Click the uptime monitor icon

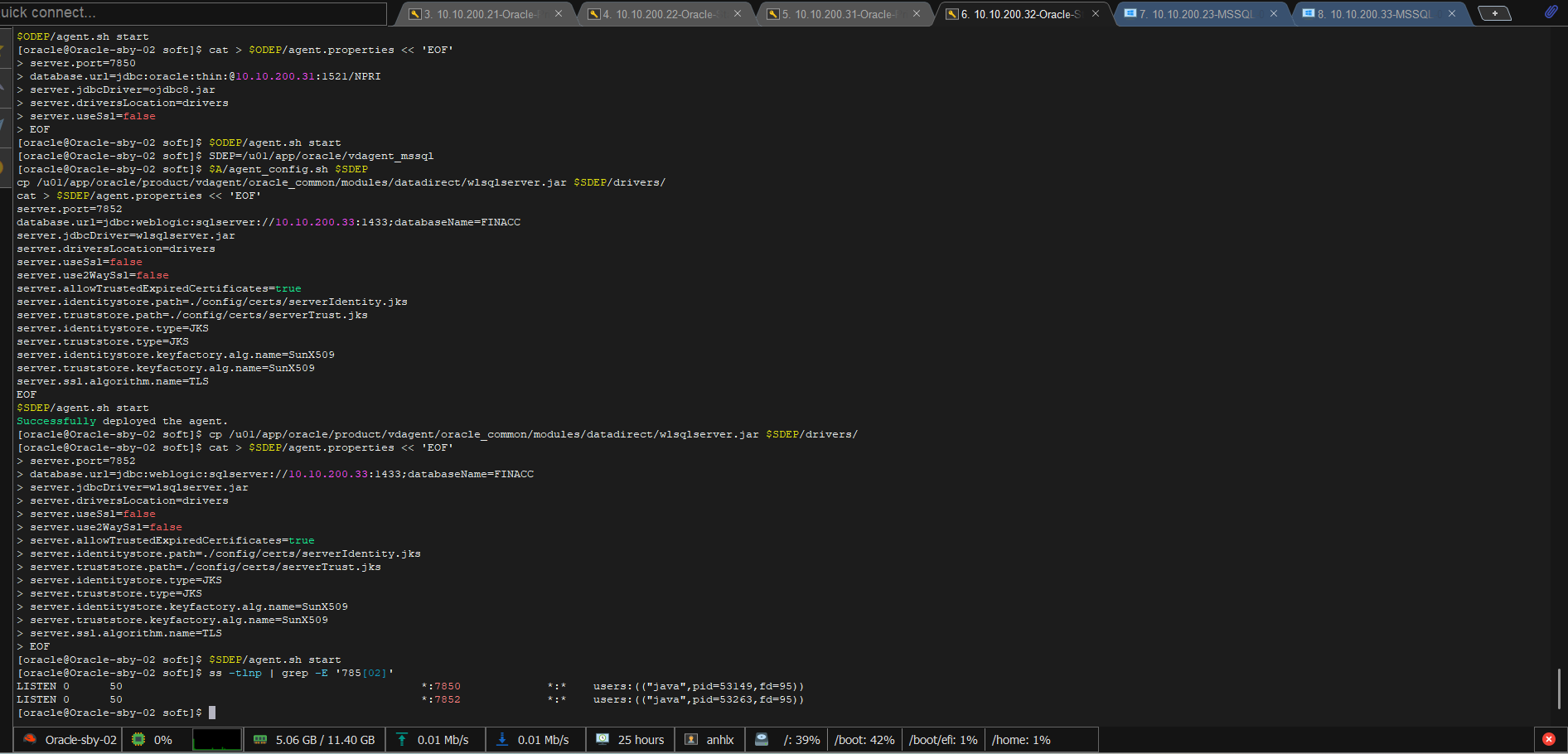click(603, 739)
